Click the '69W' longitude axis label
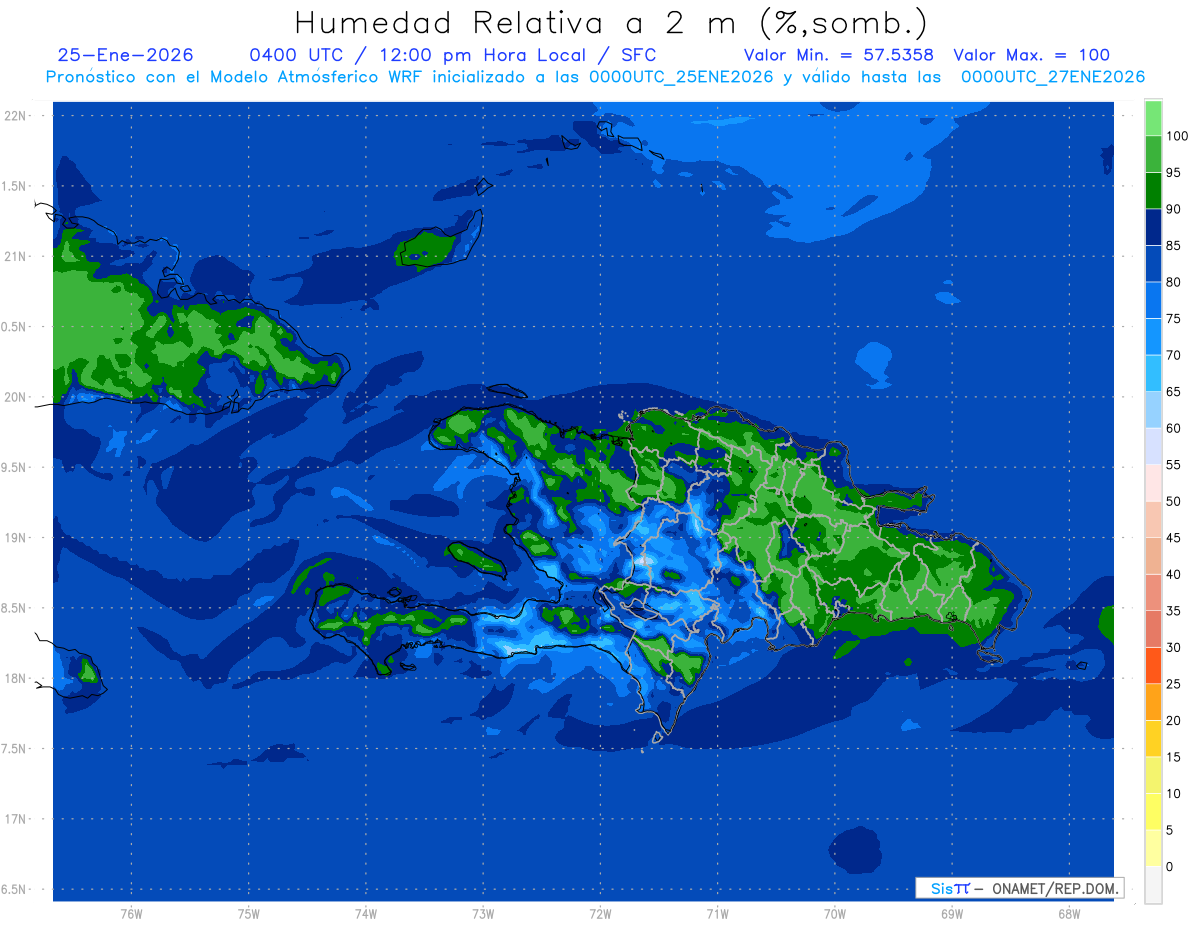1200x927 pixels. click(952, 914)
